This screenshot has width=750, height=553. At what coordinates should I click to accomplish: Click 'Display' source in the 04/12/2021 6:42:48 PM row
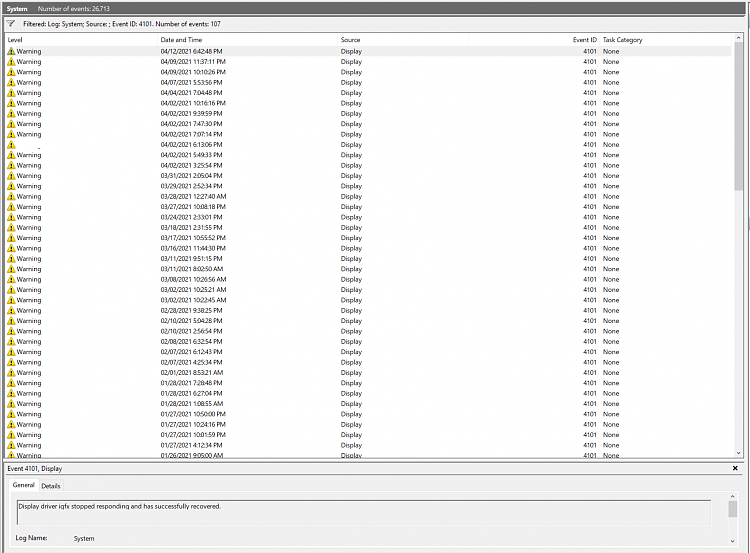pyautogui.click(x=351, y=51)
